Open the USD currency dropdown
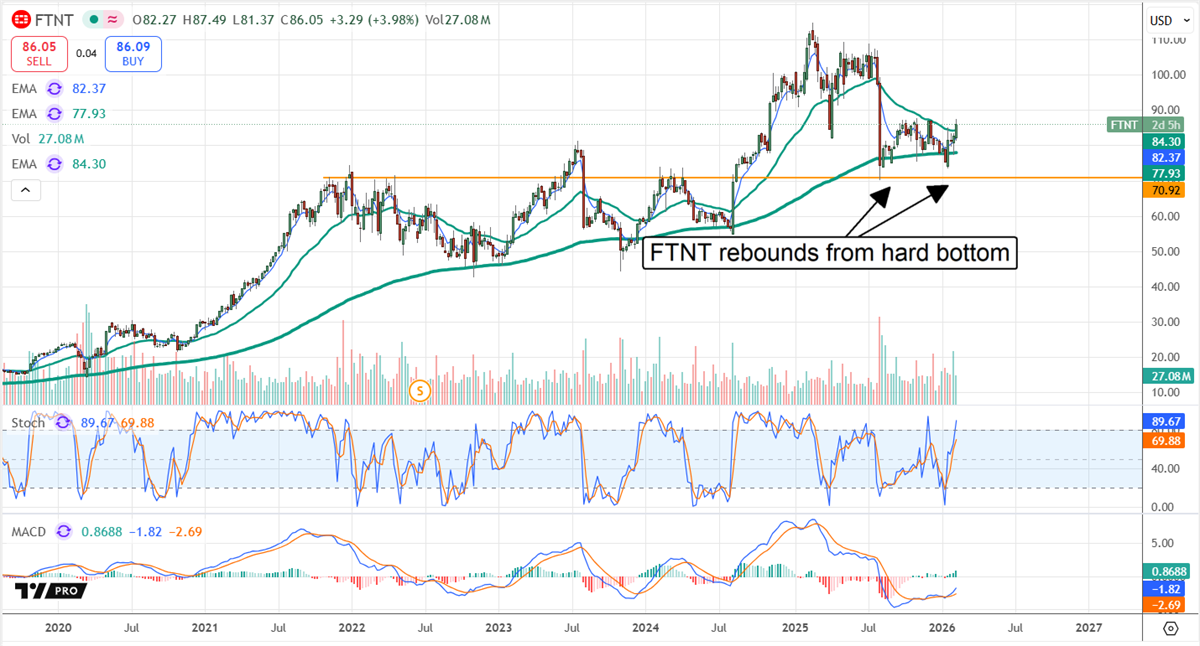This screenshot has height=646, width=1200. 1168,19
